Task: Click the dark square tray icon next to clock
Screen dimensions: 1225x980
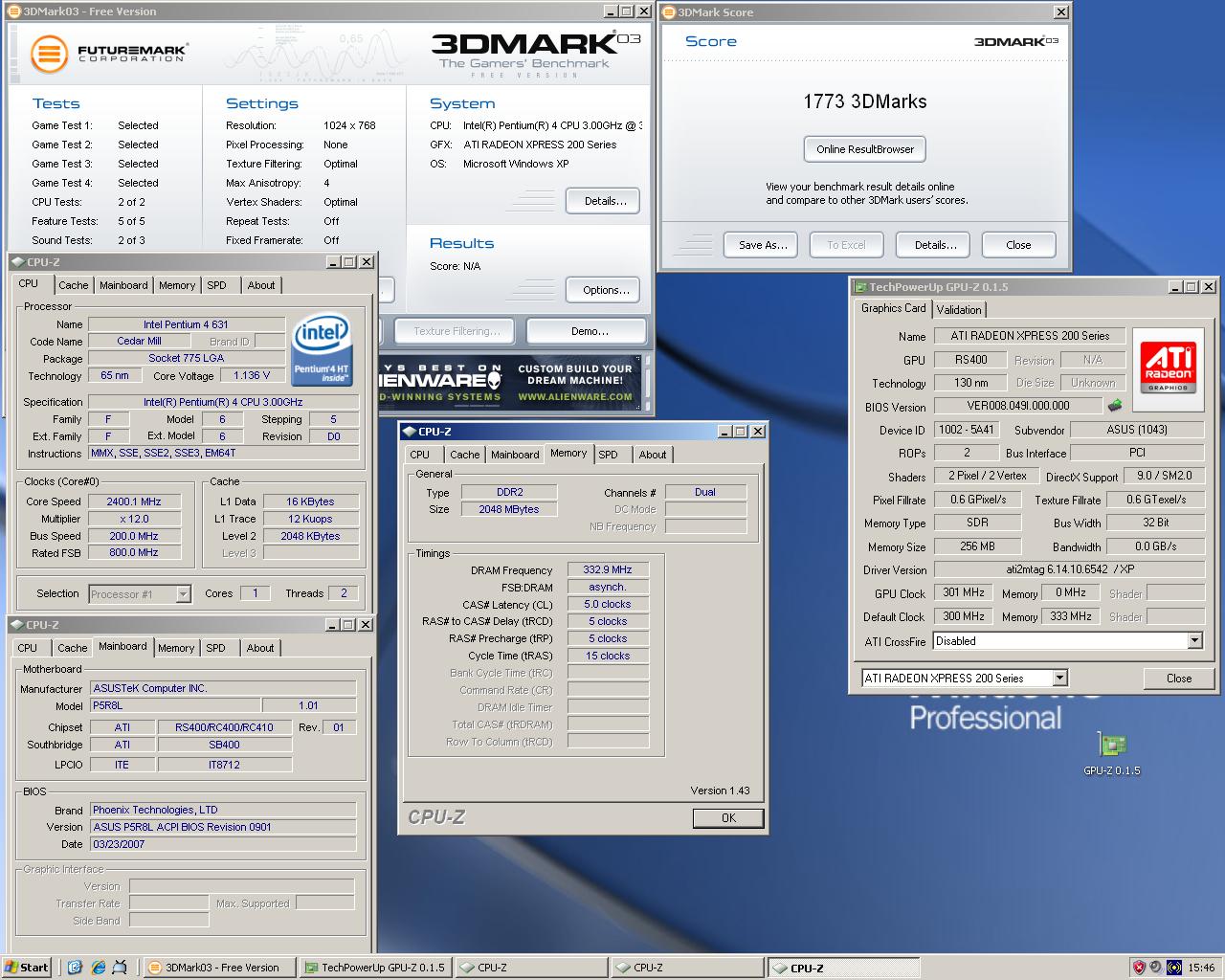Action: point(1173,968)
